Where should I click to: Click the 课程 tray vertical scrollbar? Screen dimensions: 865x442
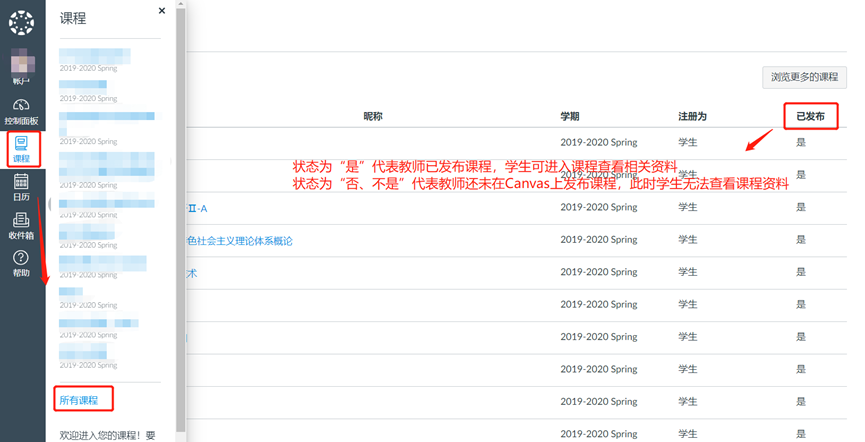point(181,200)
